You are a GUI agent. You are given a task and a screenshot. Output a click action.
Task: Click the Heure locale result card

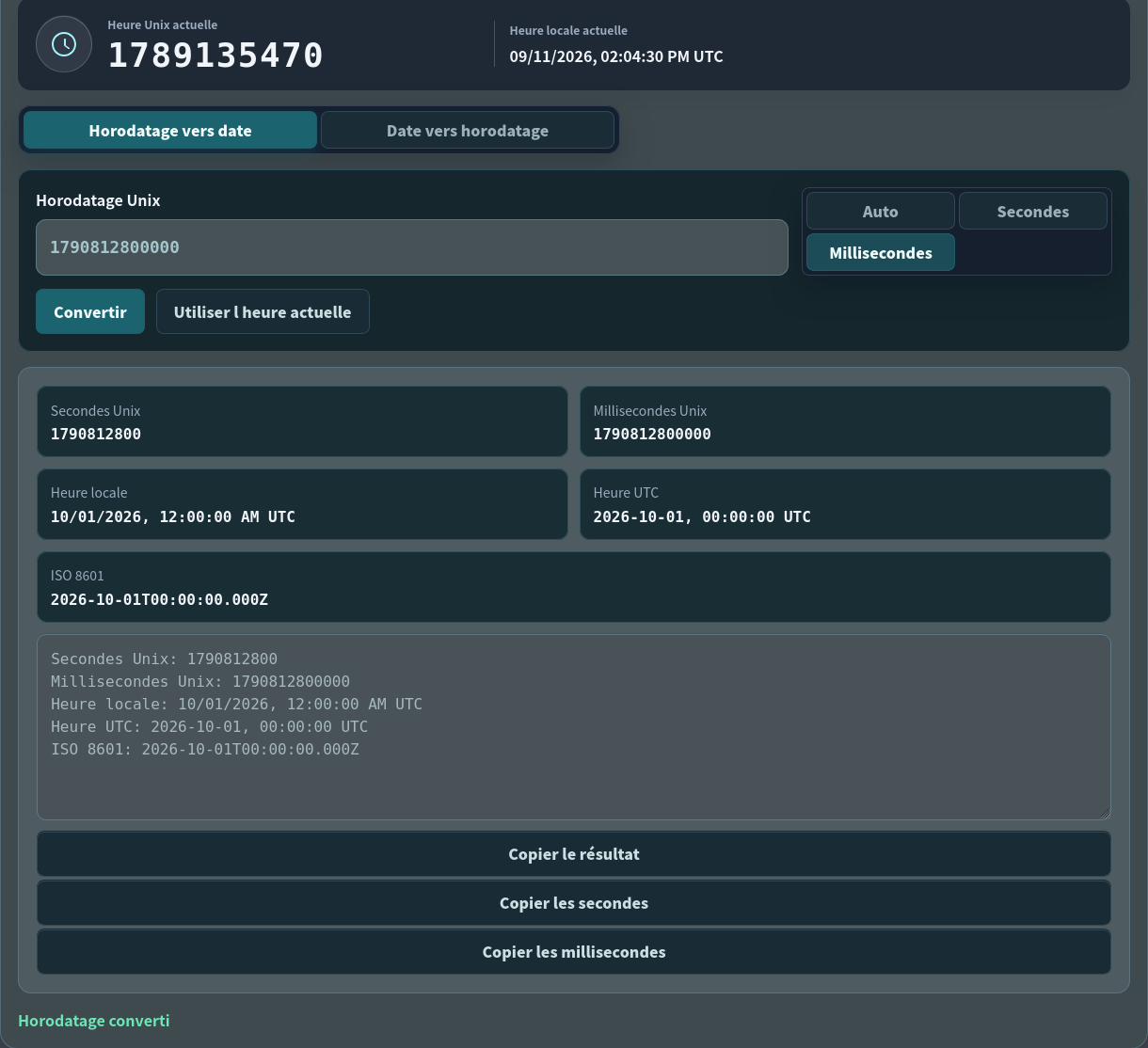coord(302,504)
